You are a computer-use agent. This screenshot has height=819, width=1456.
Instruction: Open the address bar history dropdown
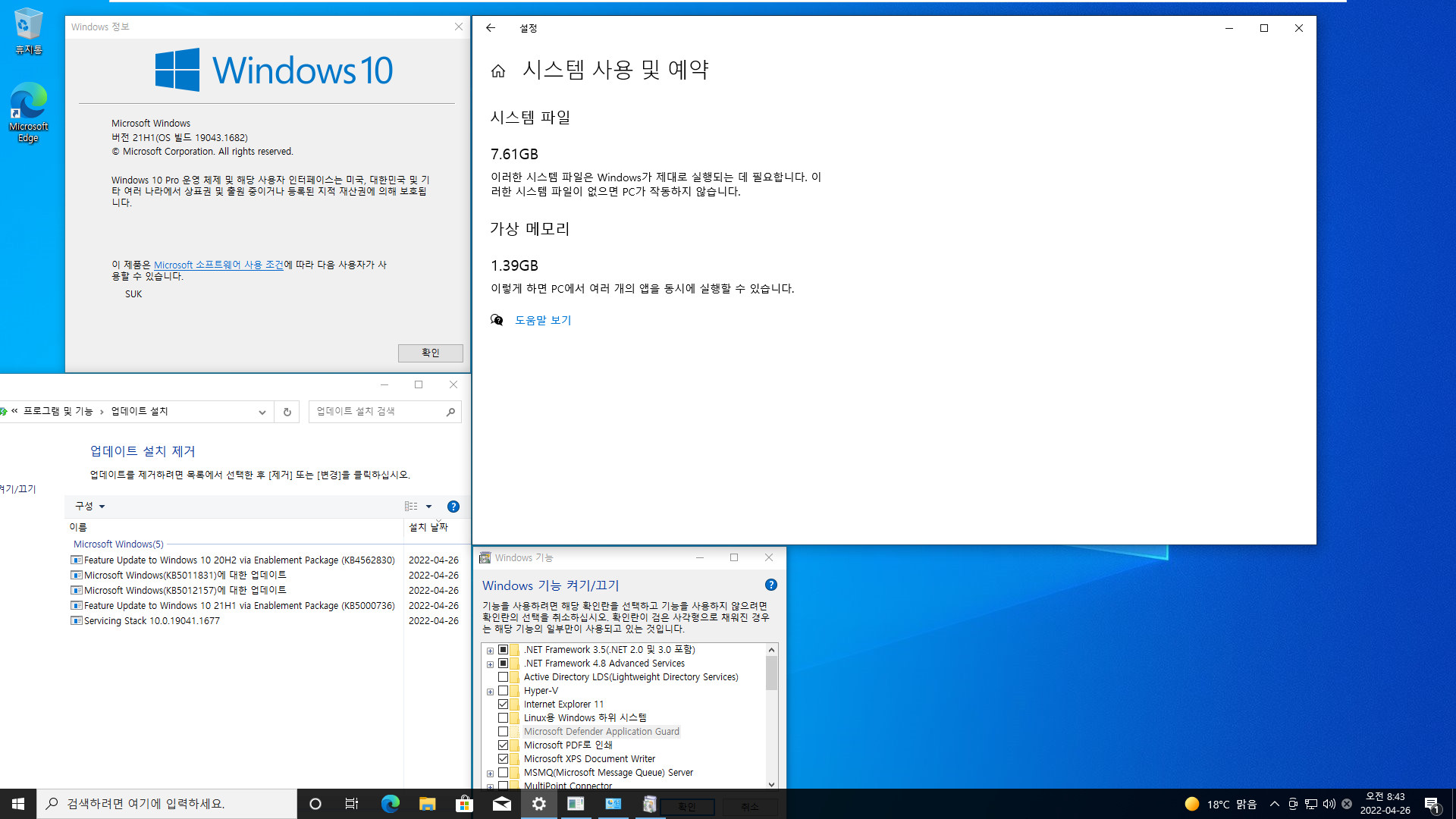click(x=262, y=412)
